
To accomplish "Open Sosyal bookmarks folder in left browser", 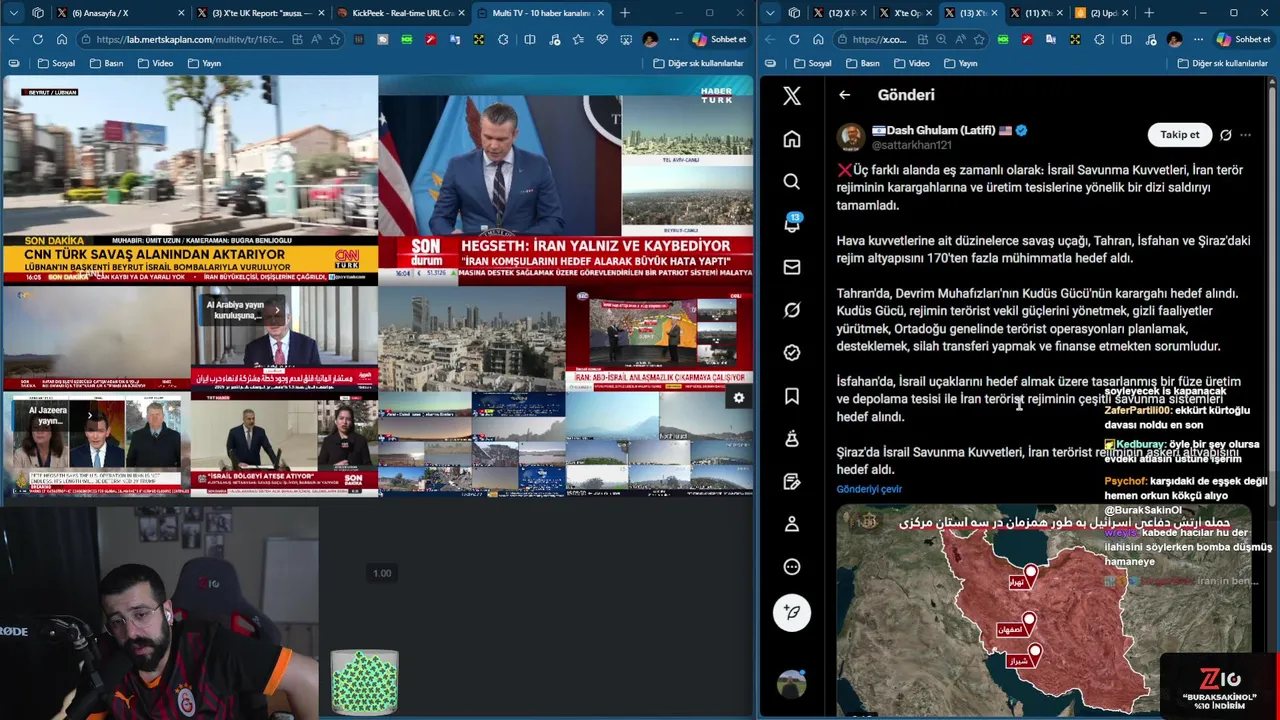I will coord(56,63).
